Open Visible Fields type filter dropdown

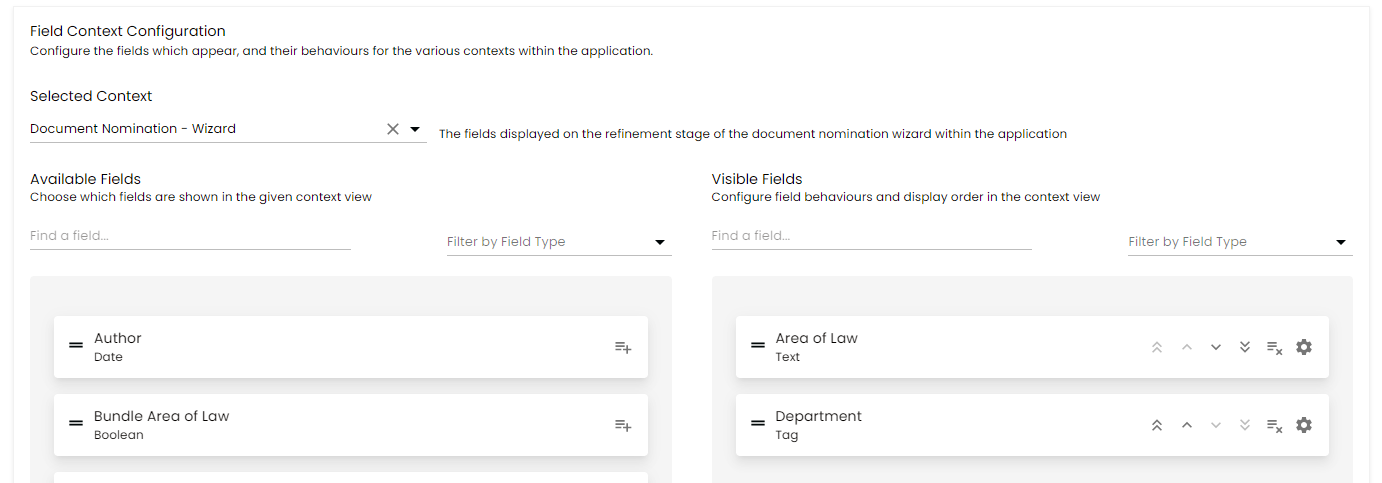[1341, 242]
